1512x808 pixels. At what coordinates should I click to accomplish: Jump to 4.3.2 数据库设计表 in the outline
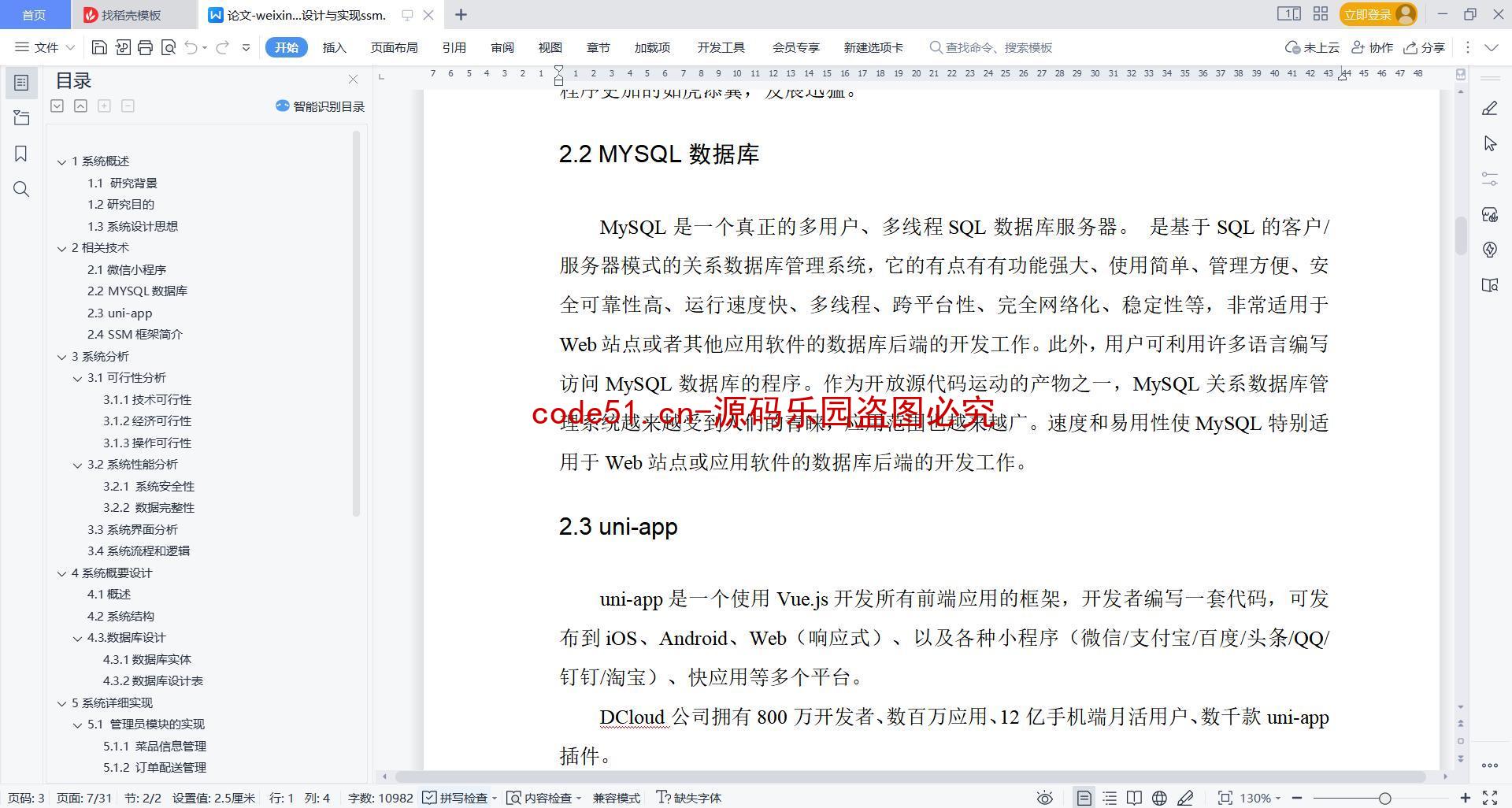pyautogui.click(x=153, y=680)
